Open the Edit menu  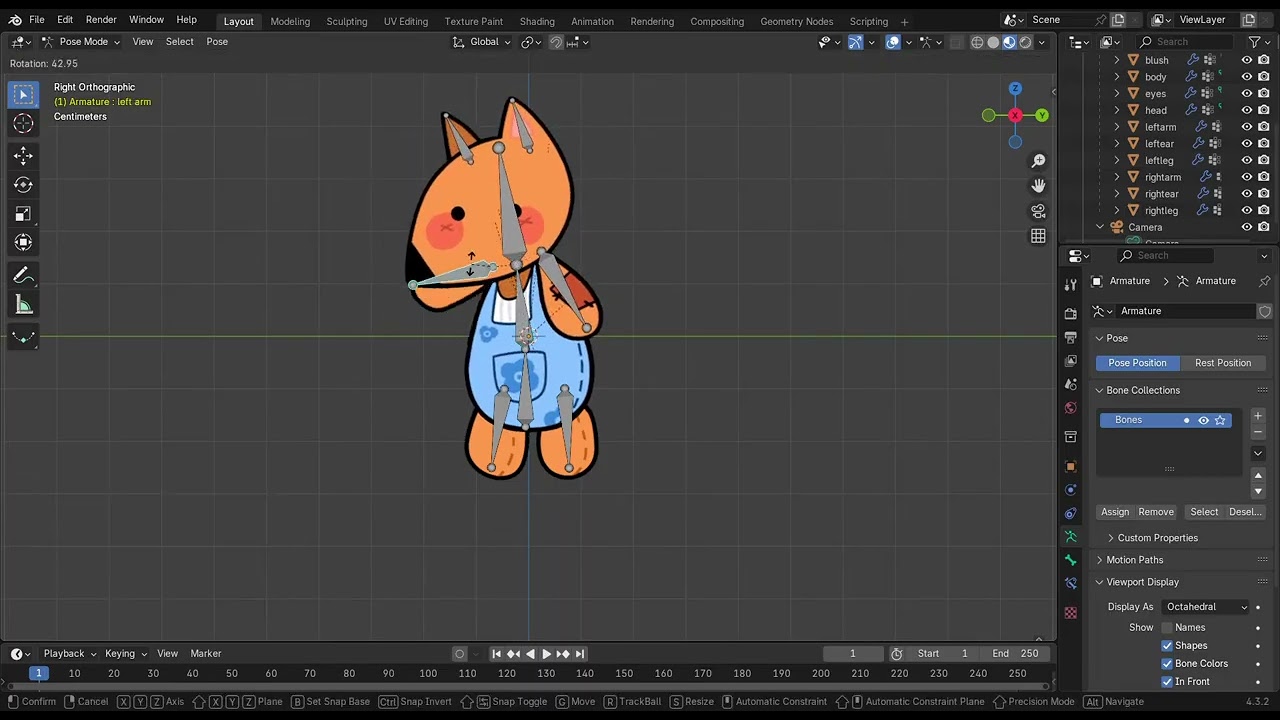tap(65, 20)
